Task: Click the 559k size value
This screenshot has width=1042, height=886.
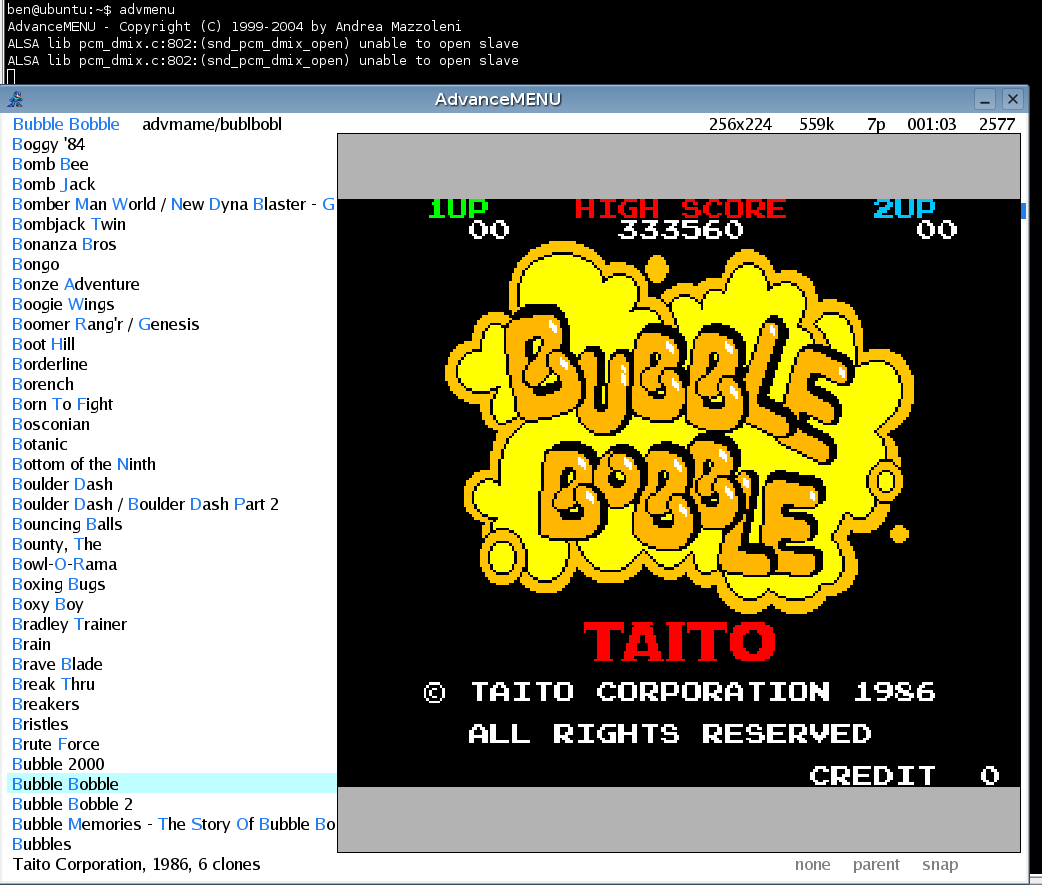Action: point(817,124)
